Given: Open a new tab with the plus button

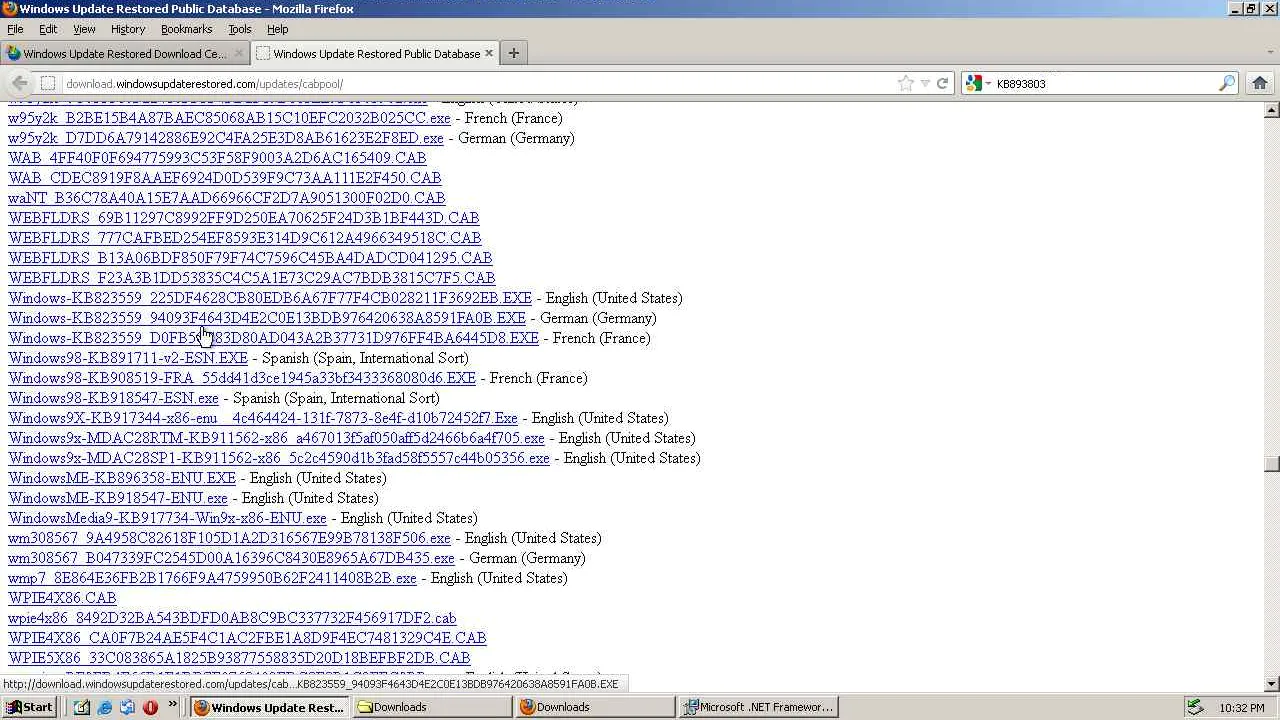Looking at the screenshot, I should [x=514, y=53].
